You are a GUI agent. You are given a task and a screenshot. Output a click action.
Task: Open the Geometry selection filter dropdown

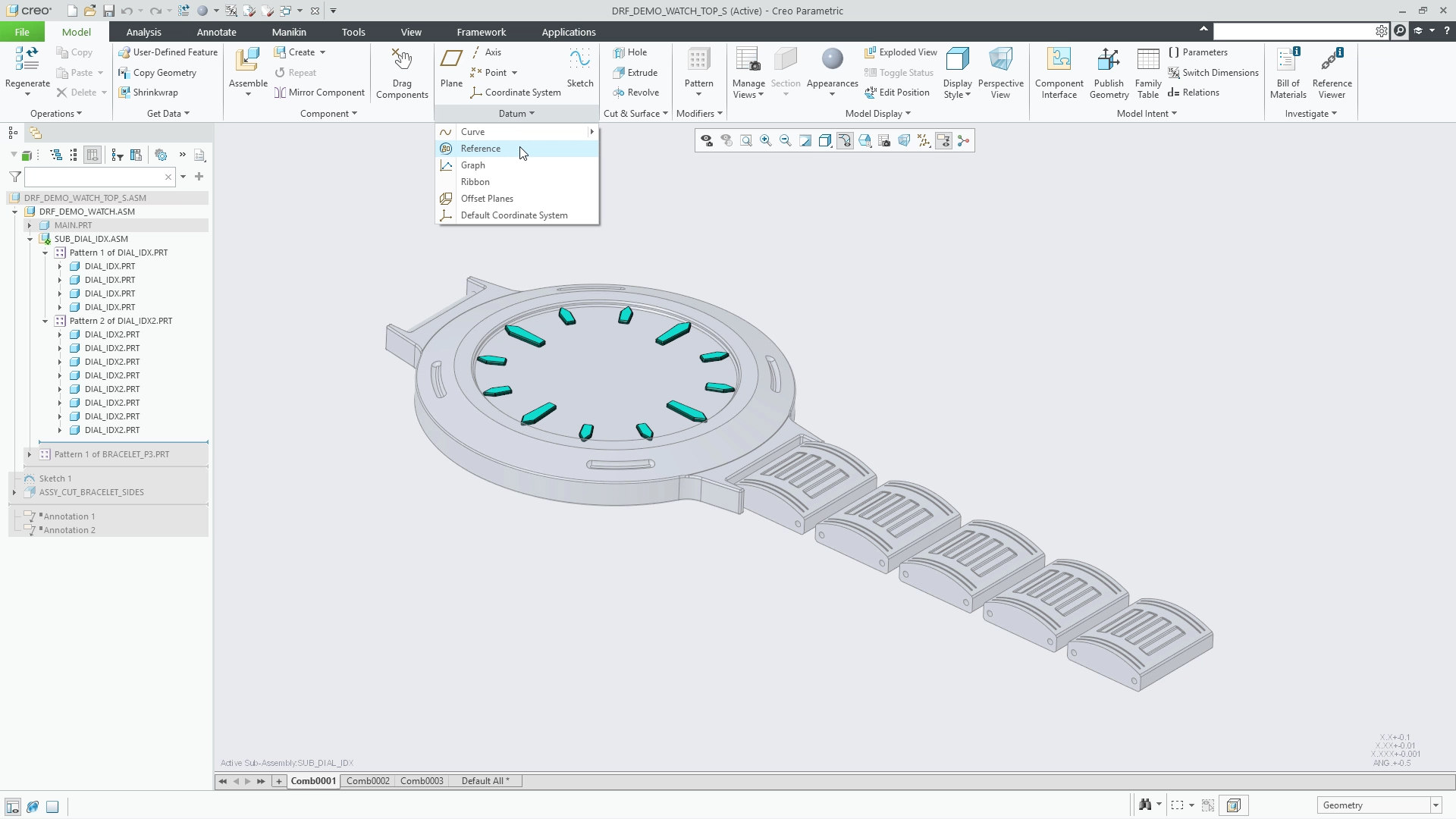tap(1435, 805)
